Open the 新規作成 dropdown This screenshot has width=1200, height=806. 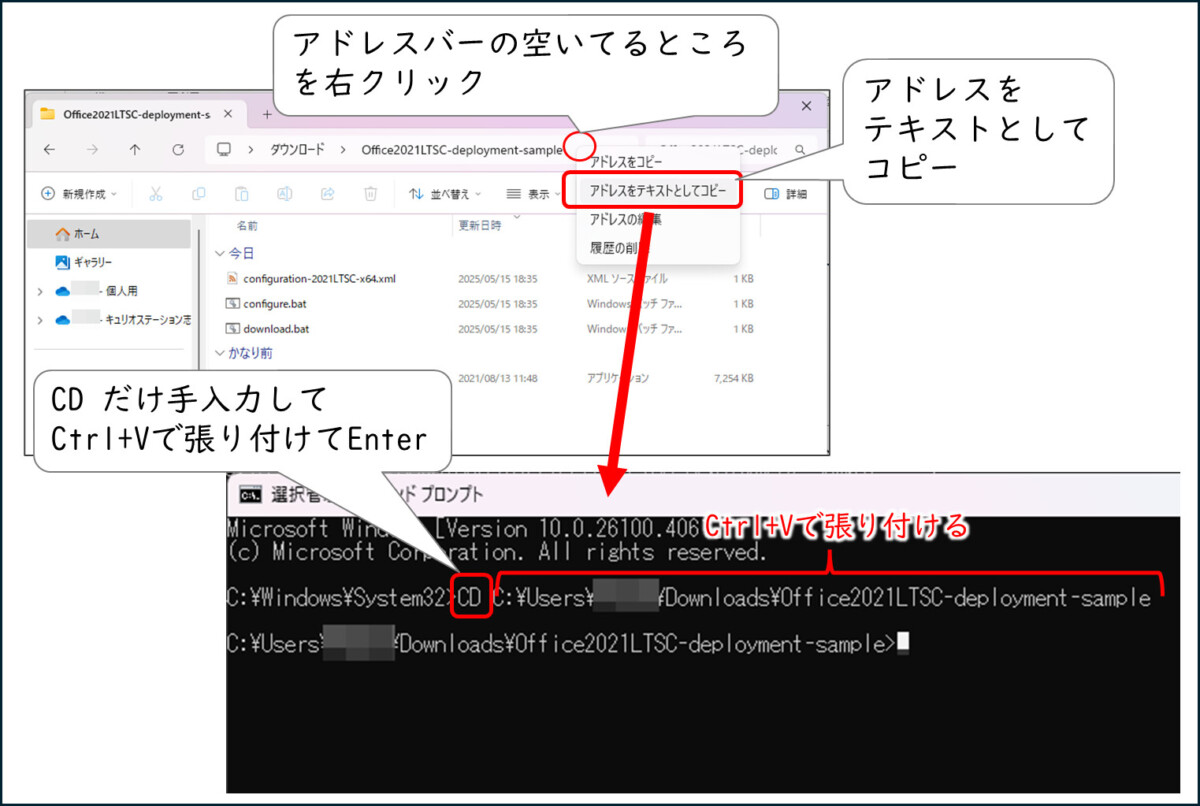pyautogui.click(x=79, y=194)
